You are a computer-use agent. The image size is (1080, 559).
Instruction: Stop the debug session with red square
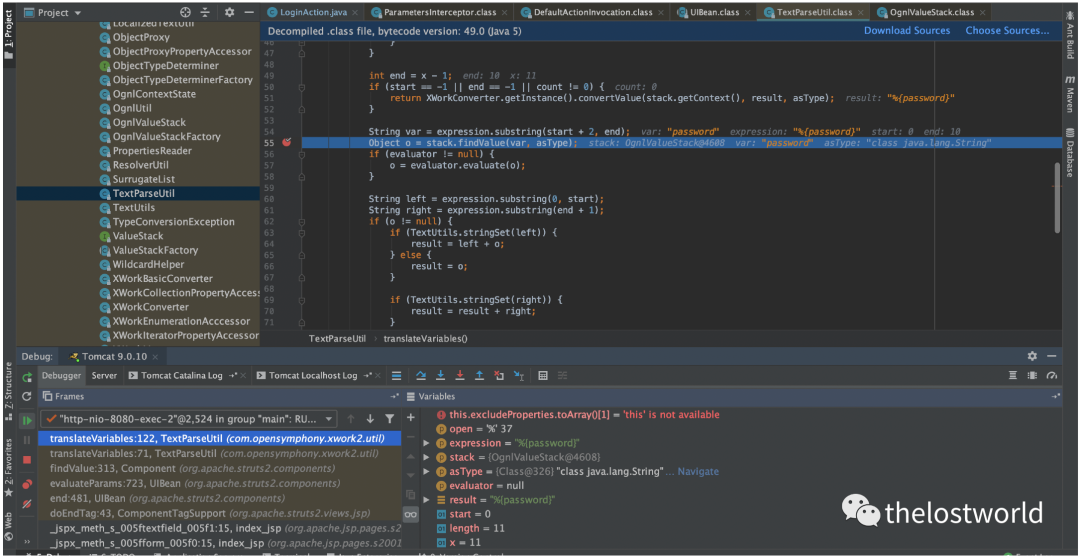[x=27, y=460]
